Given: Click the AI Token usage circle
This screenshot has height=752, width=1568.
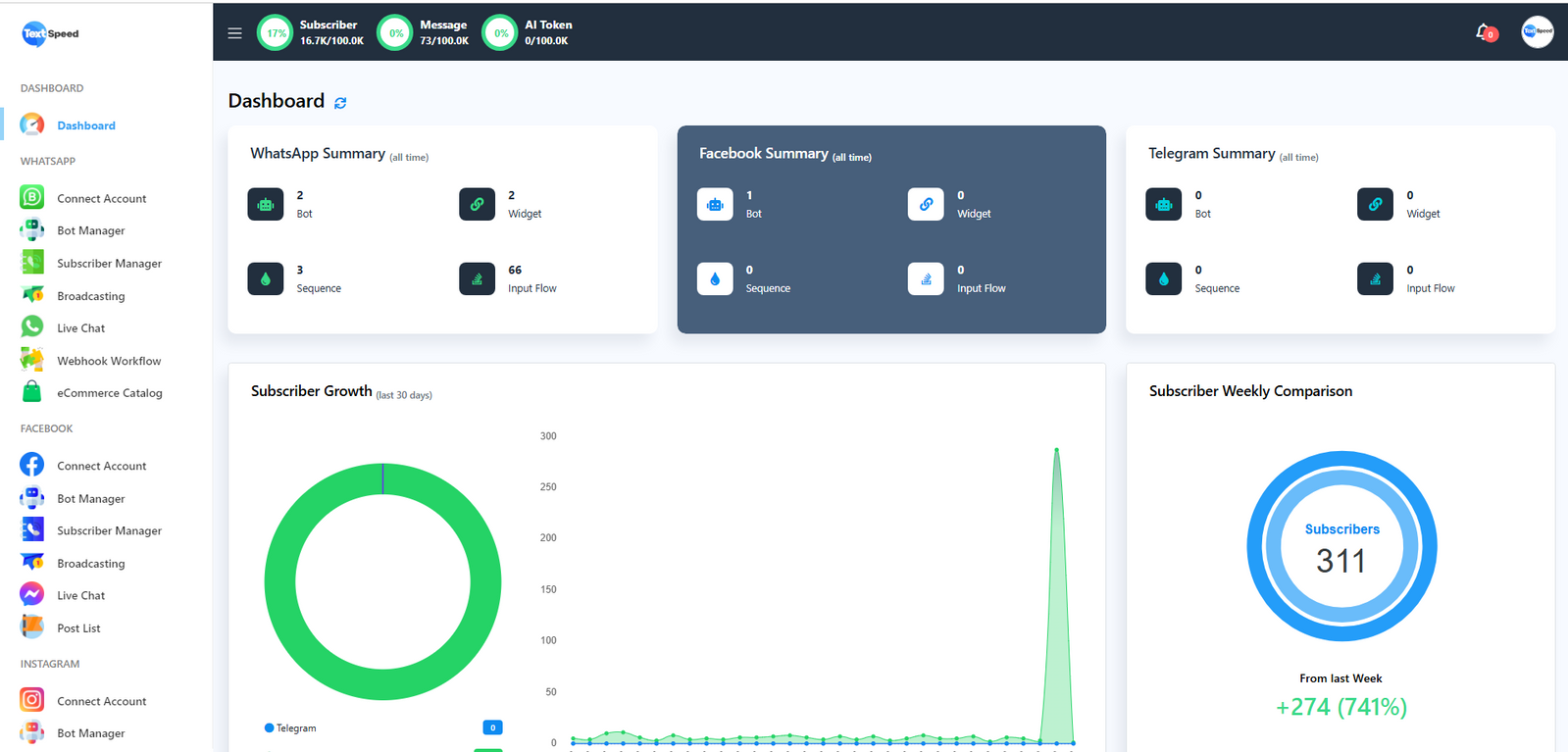Looking at the screenshot, I should coord(500,33).
